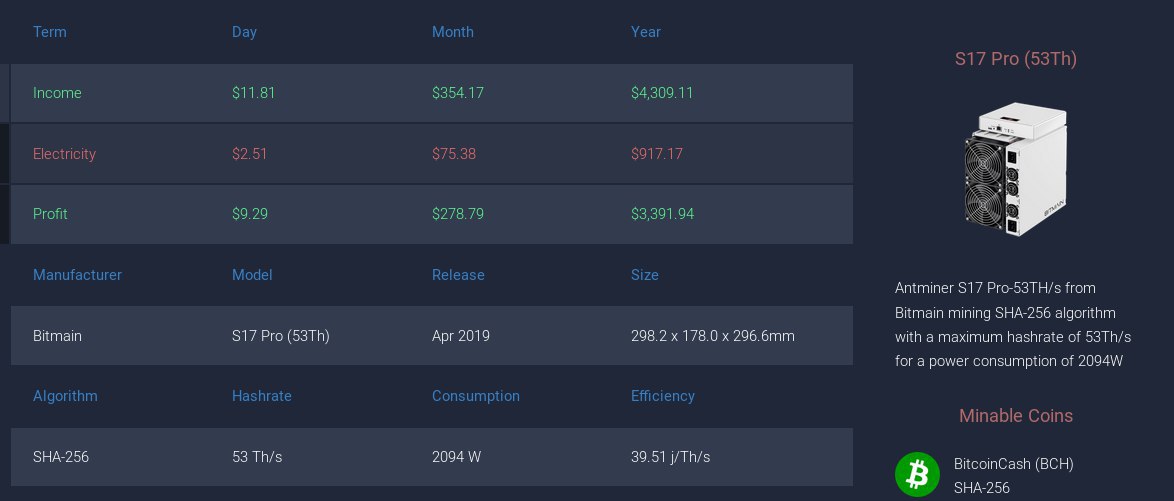Click the Model header label

(252, 275)
